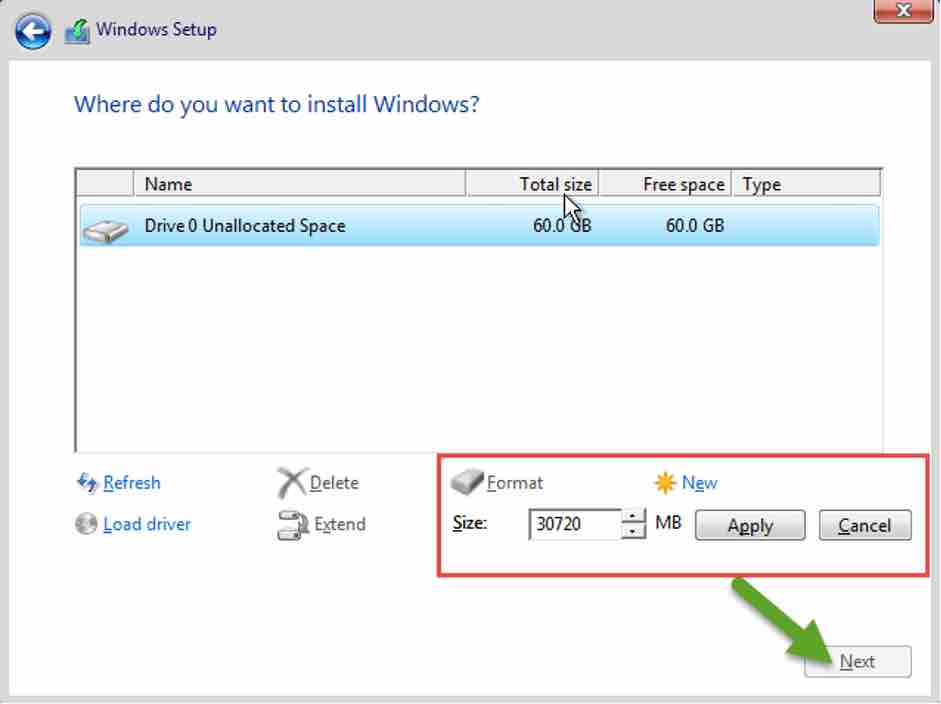Click the Format drive icon
The height and width of the screenshot is (704, 941).
[x=466, y=483]
